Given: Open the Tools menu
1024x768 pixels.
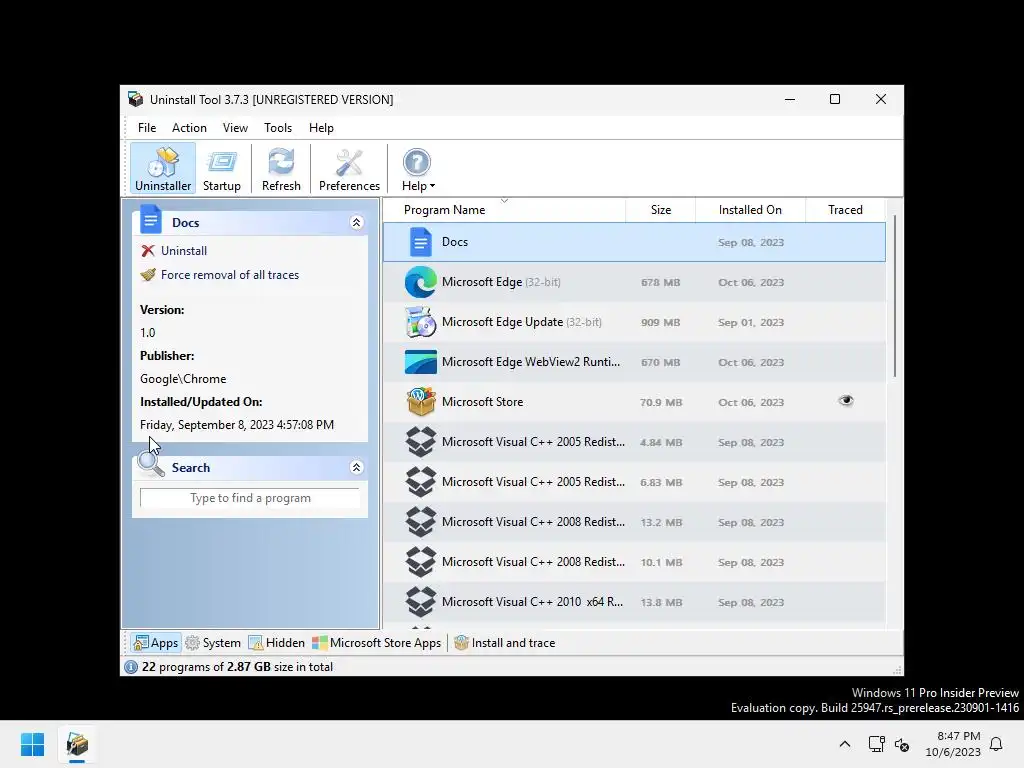Looking at the screenshot, I should [278, 128].
